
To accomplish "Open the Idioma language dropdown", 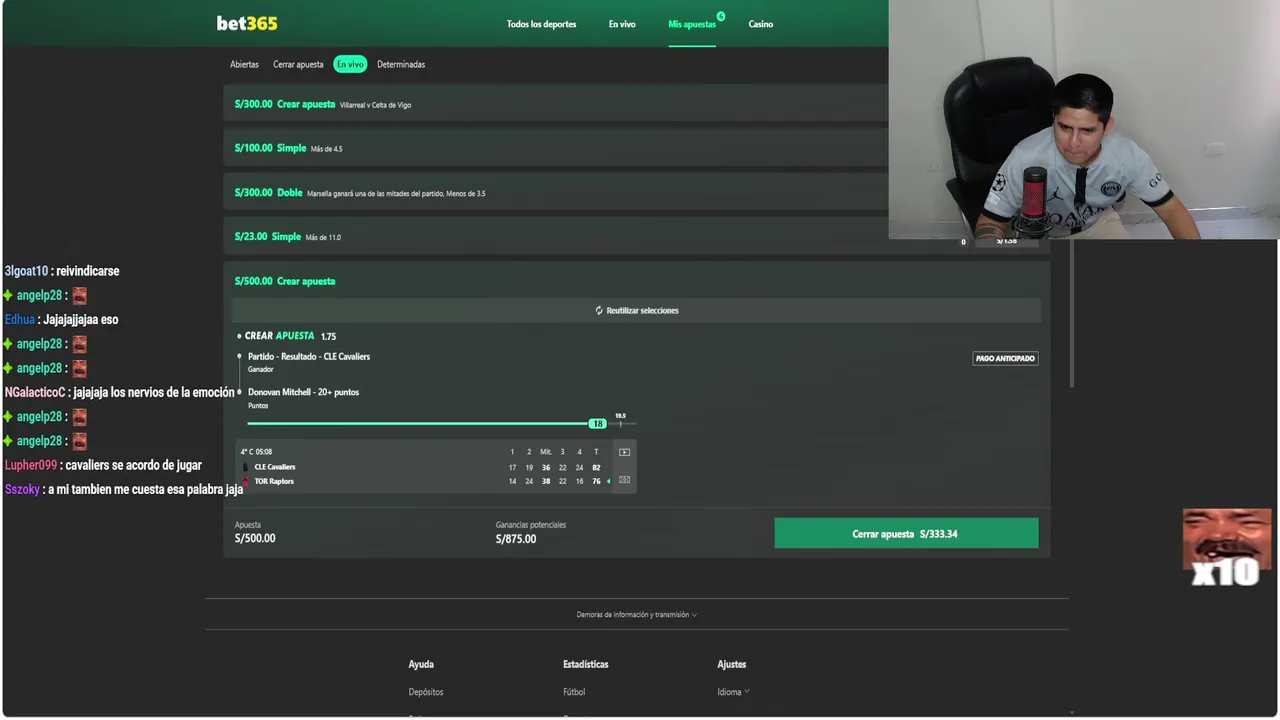I will (x=733, y=692).
